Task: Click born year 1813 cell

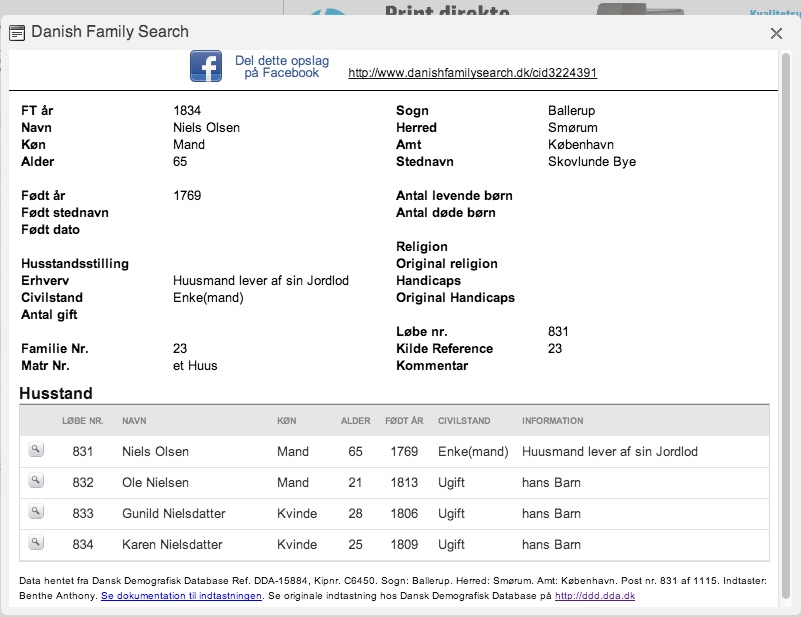Action: point(404,483)
